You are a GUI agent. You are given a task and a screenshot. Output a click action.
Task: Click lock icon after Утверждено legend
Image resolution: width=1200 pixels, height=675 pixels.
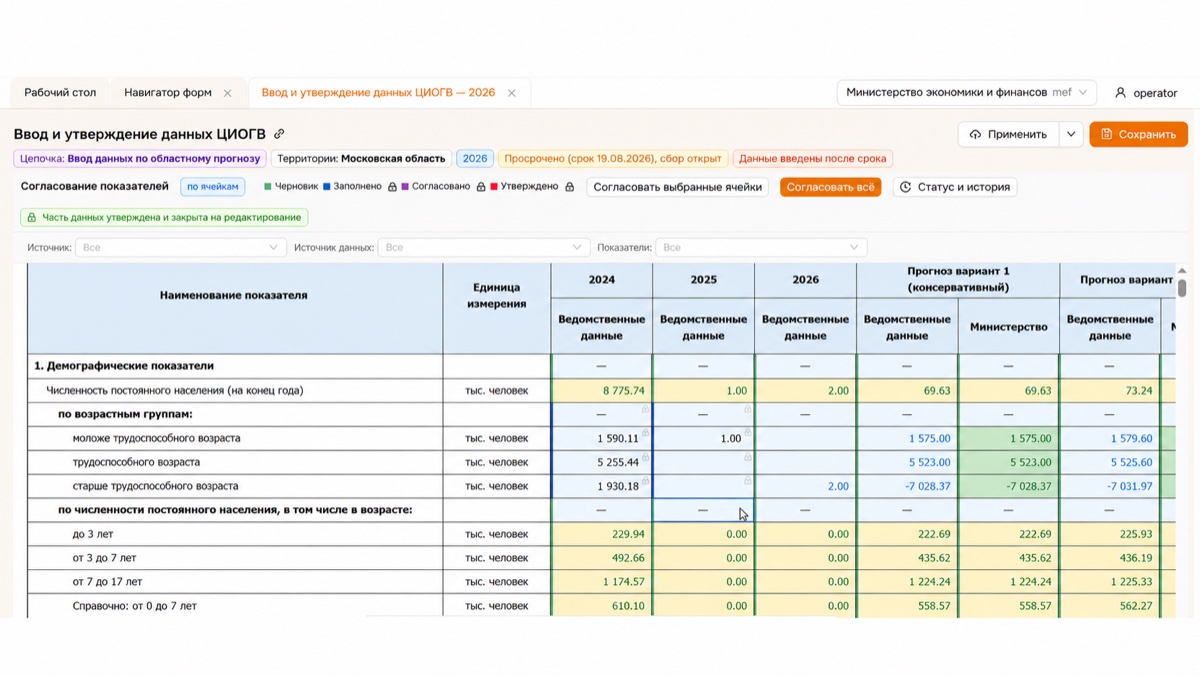pyautogui.click(x=570, y=187)
